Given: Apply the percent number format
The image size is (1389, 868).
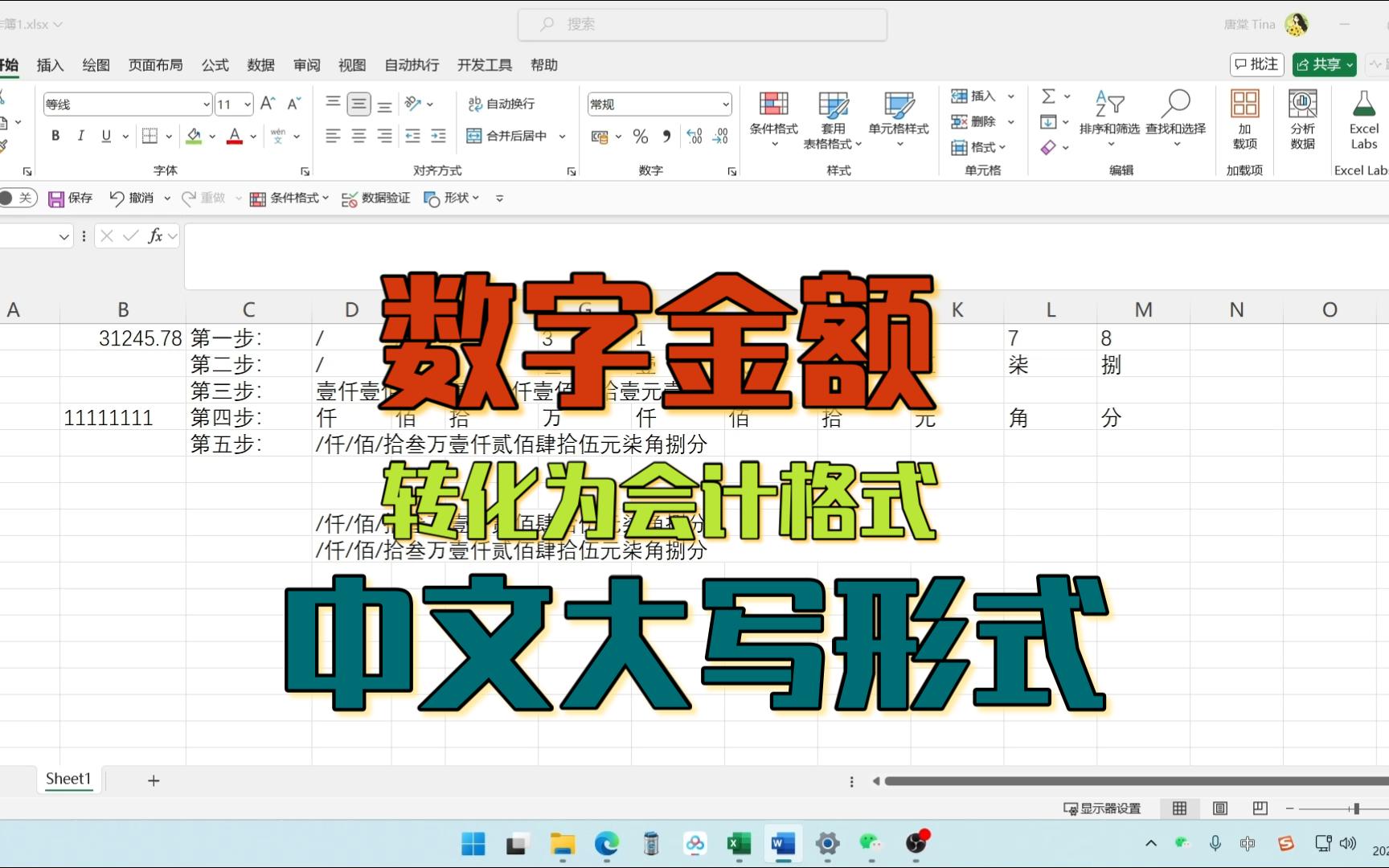Looking at the screenshot, I should pos(641,136).
